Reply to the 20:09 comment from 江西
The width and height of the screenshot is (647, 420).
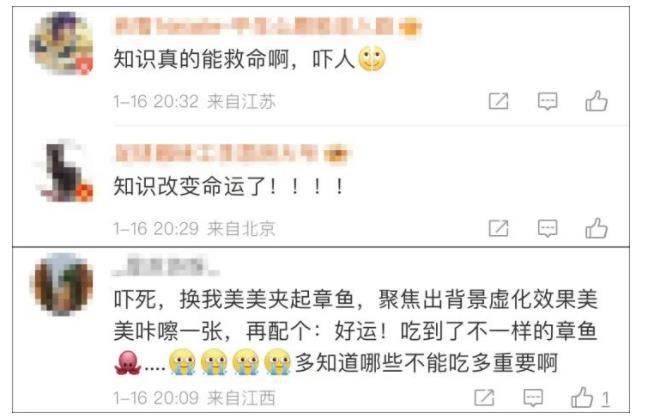click(533, 398)
